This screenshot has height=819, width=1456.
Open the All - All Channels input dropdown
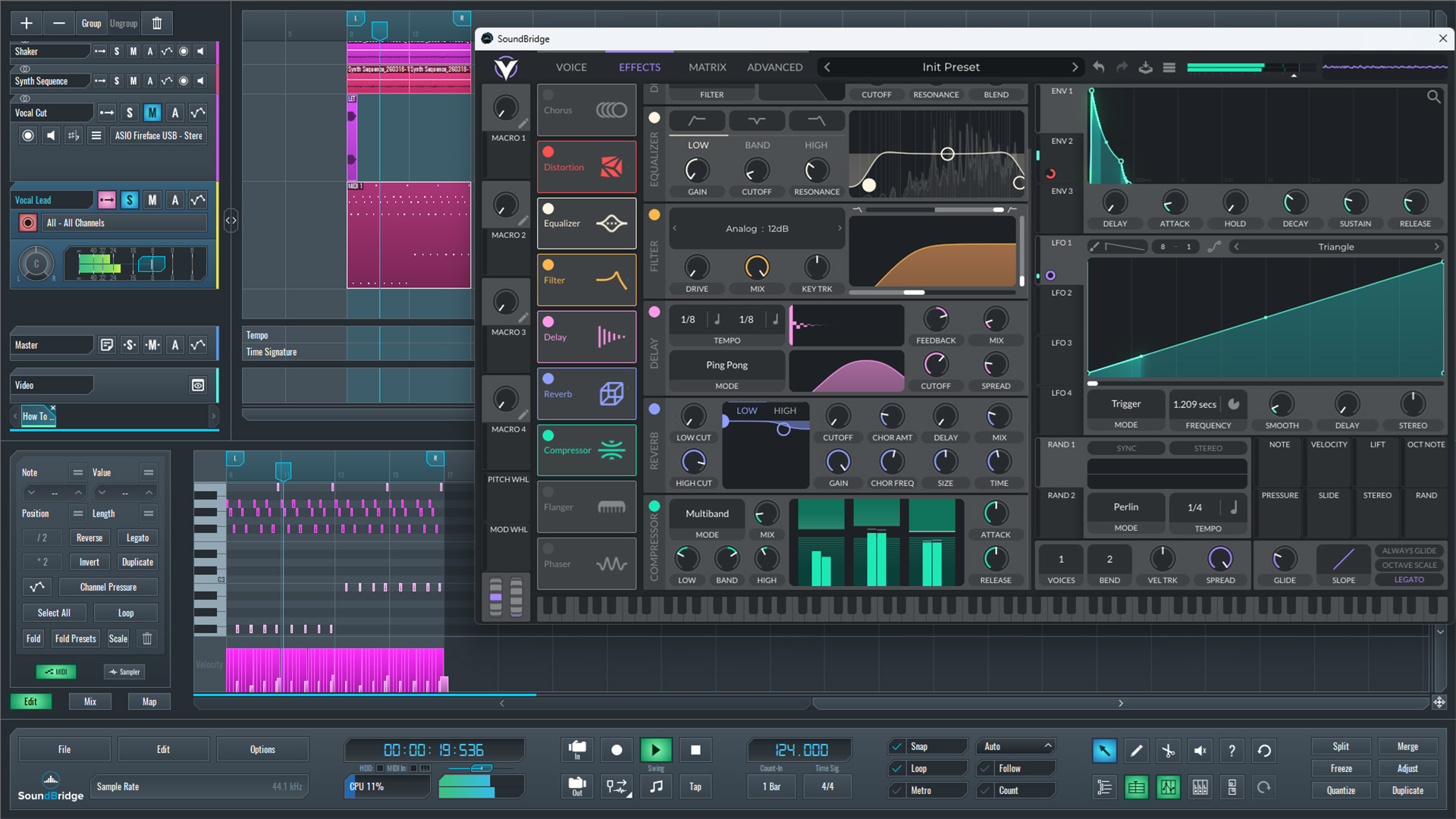[x=124, y=223]
